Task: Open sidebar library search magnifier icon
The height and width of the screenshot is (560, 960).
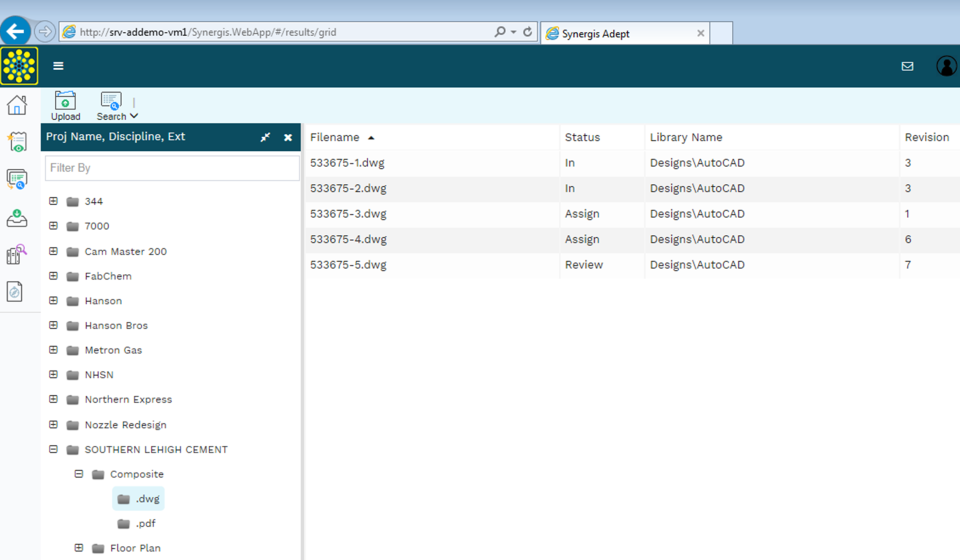Action: [17, 254]
